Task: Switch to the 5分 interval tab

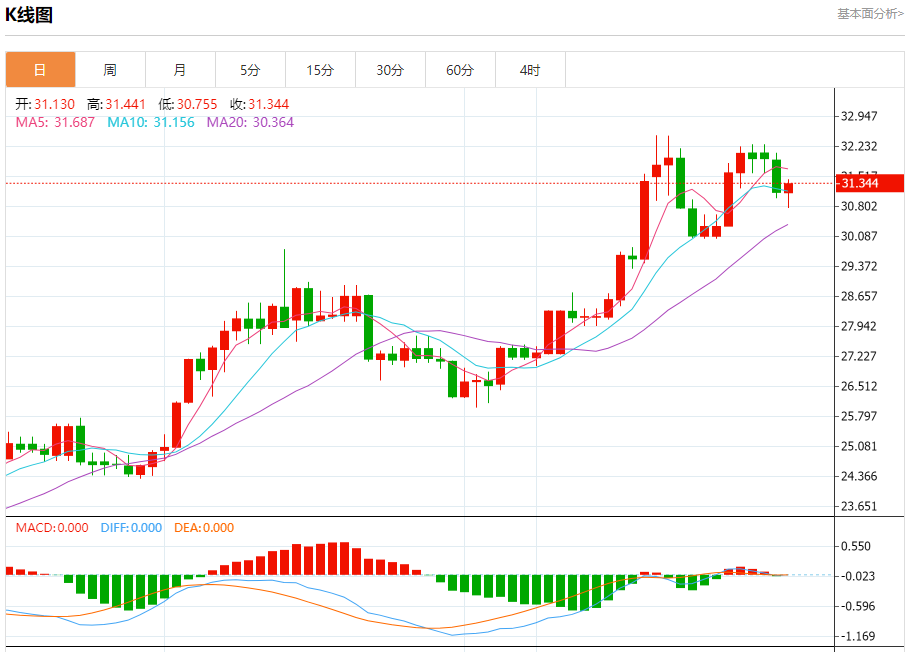Action: pyautogui.click(x=250, y=70)
